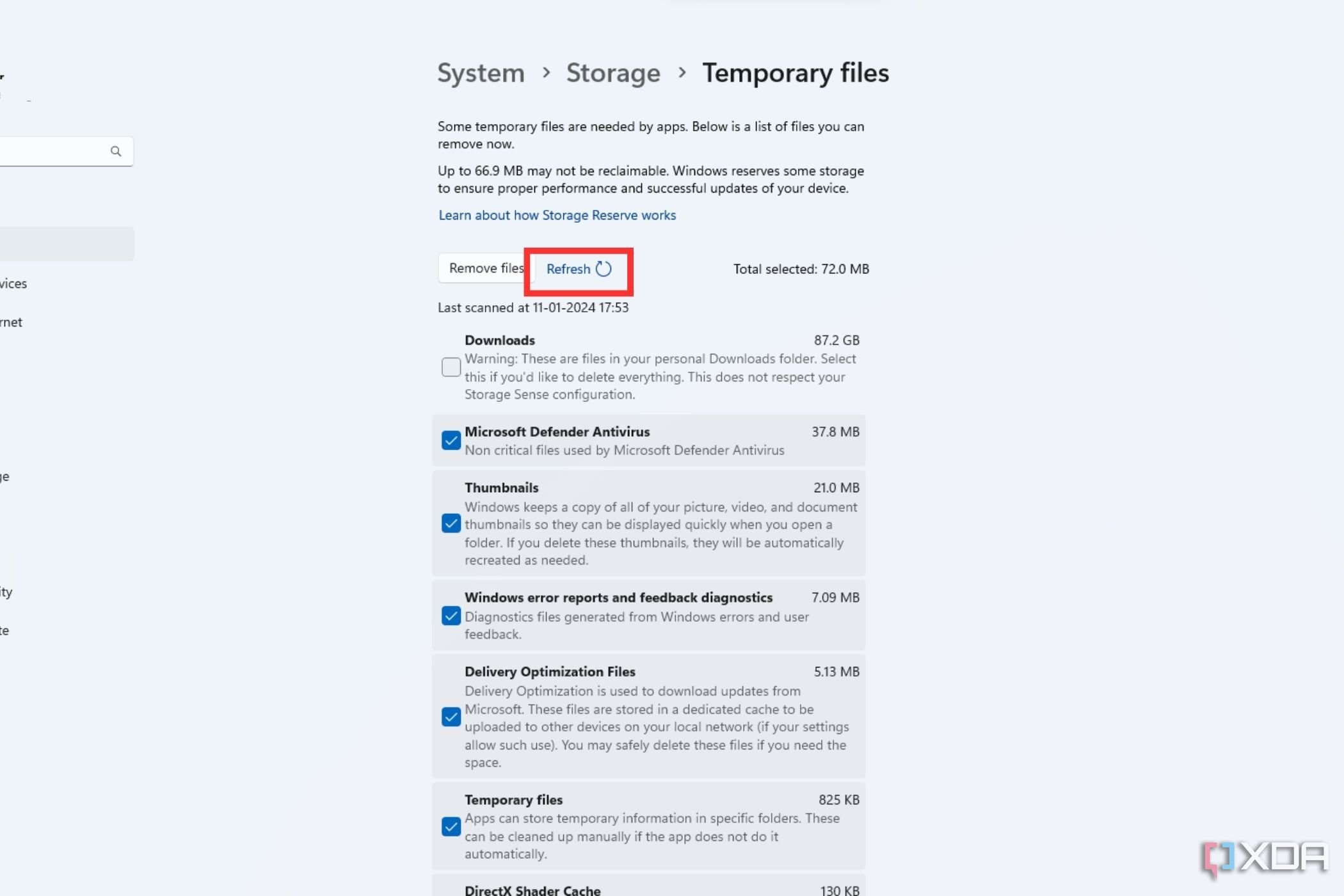Click the System breadcrumb navigation icon
This screenshot has width=1344, height=896.
pyautogui.click(x=481, y=72)
